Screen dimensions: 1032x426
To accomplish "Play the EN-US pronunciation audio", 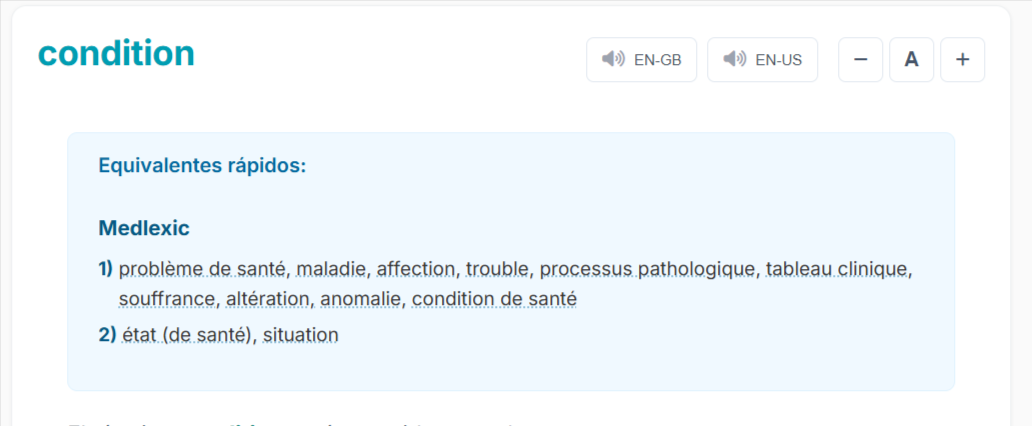I will [762, 60].
